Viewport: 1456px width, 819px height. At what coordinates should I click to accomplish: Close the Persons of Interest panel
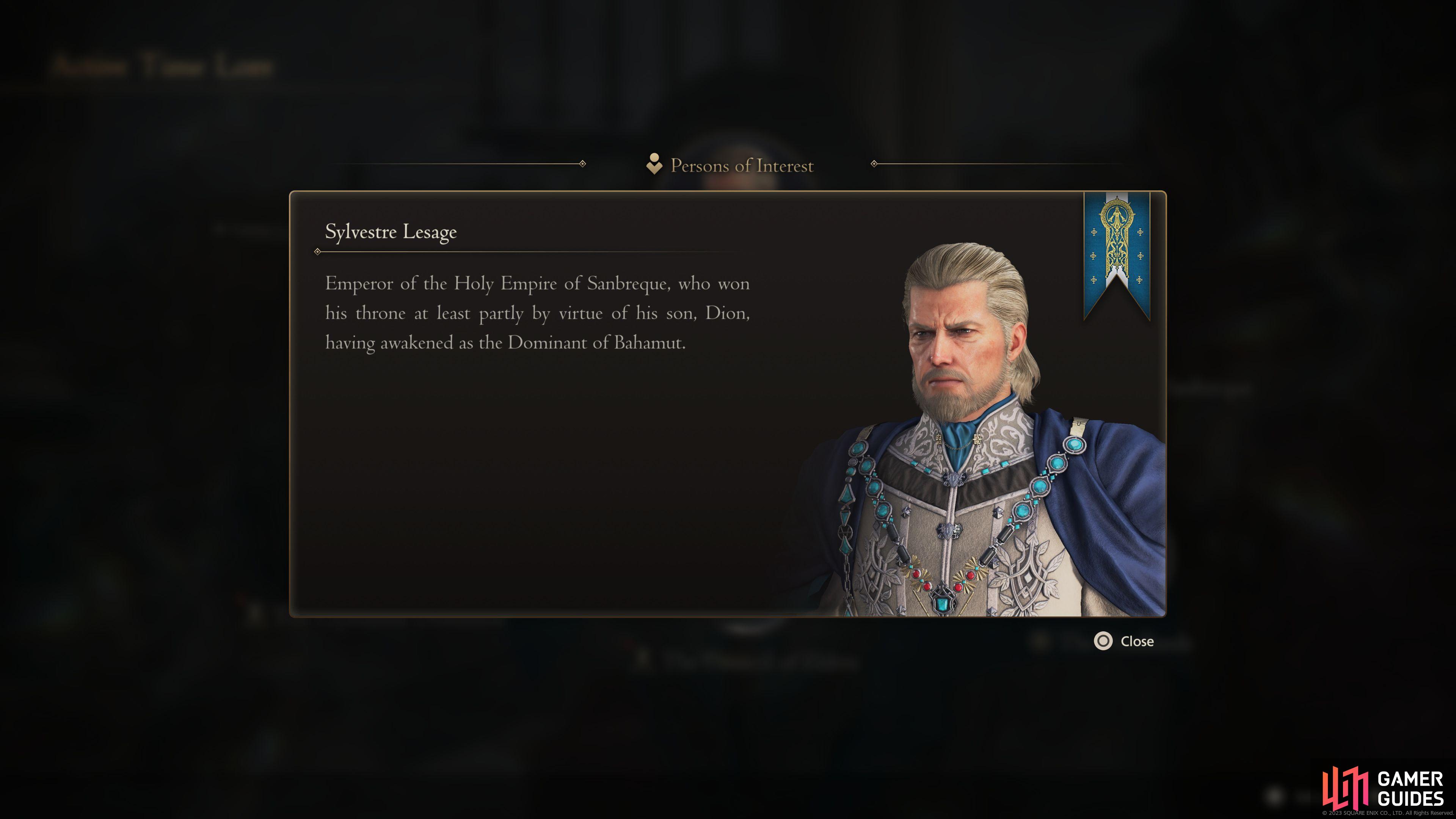click(1124, 641)
